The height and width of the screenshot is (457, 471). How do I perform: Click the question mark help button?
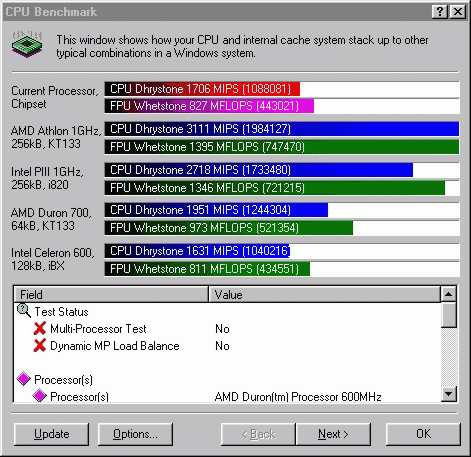point(440,12)
